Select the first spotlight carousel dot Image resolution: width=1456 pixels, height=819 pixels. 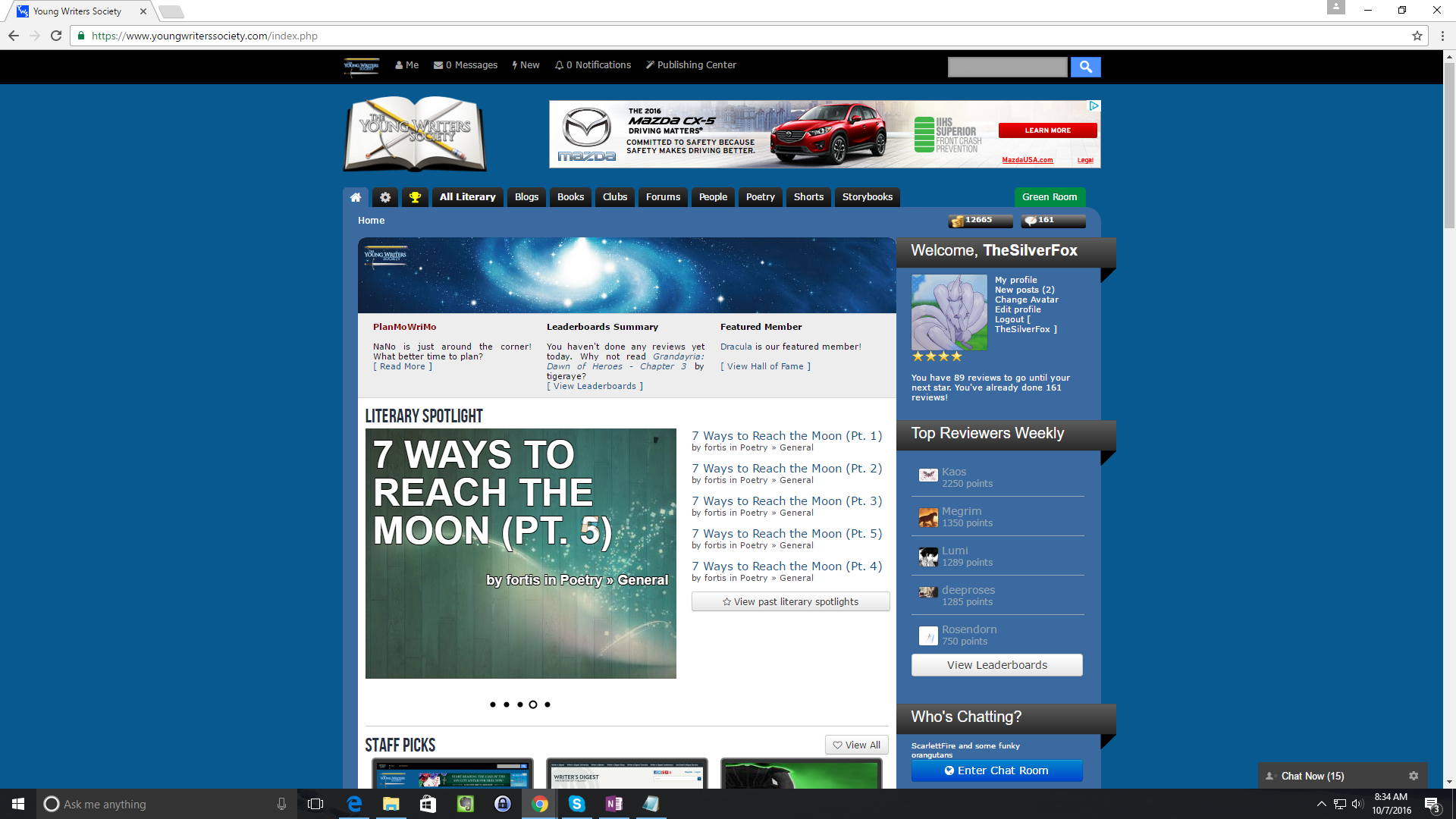pos(493,704)
